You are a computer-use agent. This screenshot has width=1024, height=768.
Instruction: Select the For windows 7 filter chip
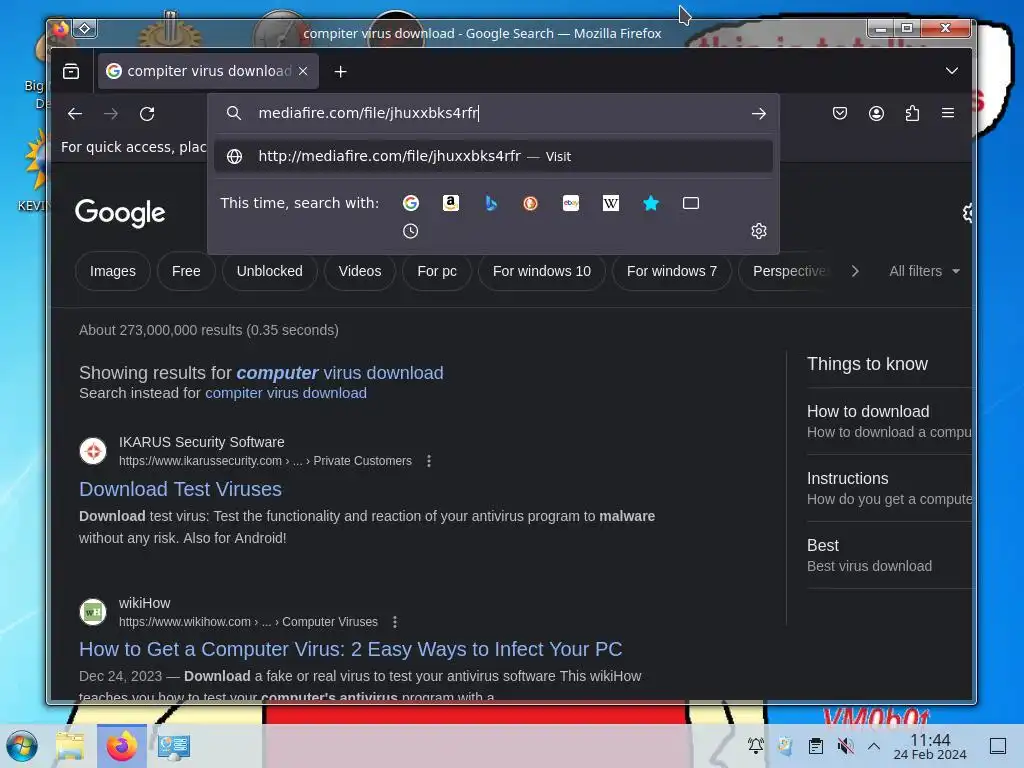click(x=672, y=271)
